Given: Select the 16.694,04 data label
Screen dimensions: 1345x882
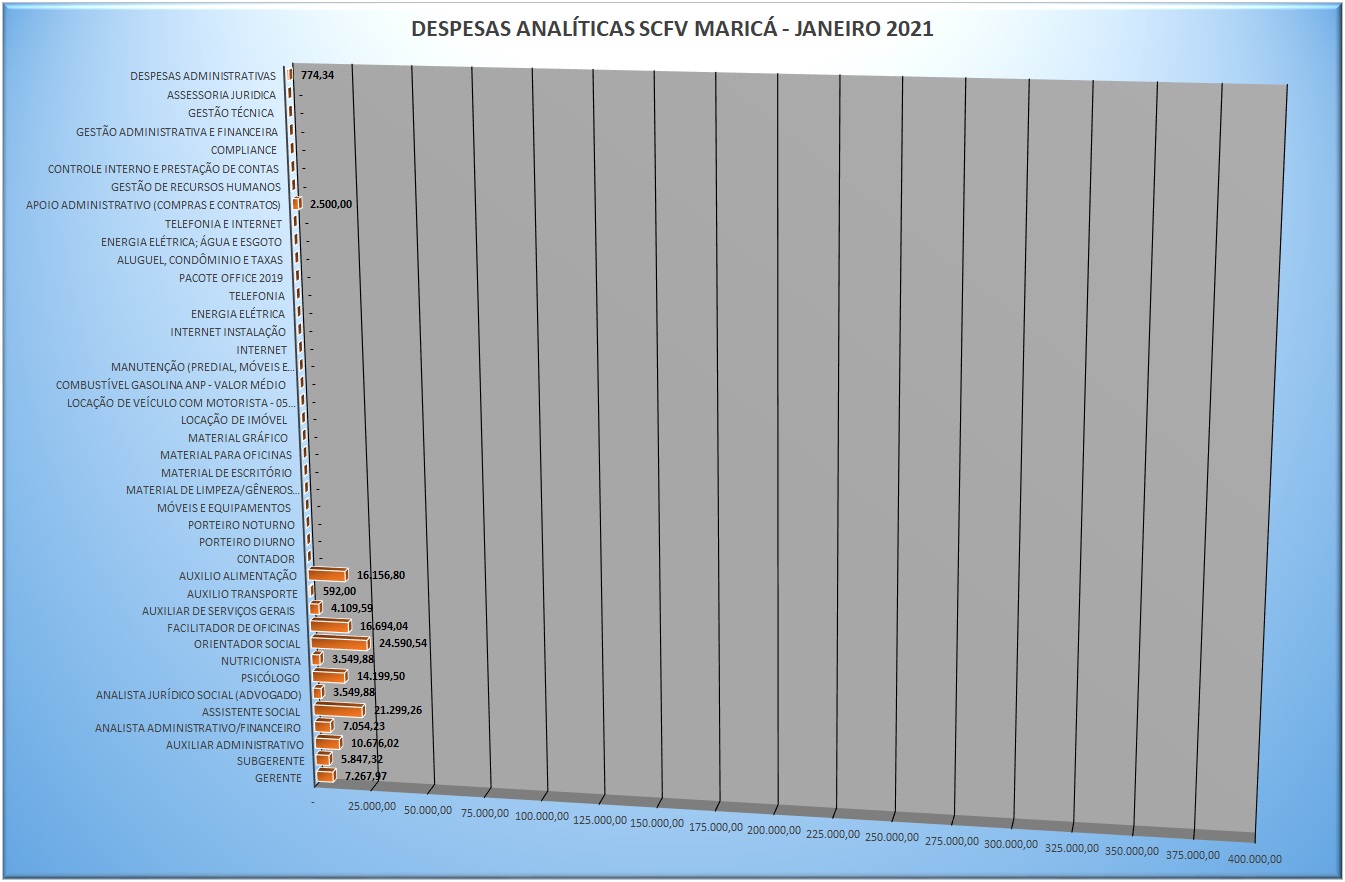Looking at the screenshot, I should click(x=384, y=626).
